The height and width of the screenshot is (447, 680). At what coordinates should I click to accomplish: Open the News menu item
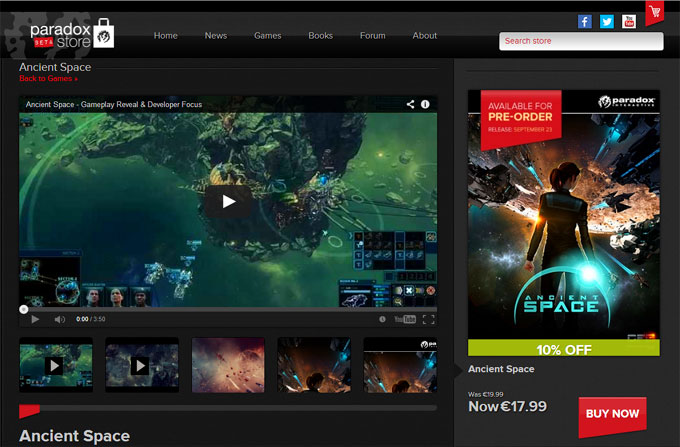click(216, 36)
